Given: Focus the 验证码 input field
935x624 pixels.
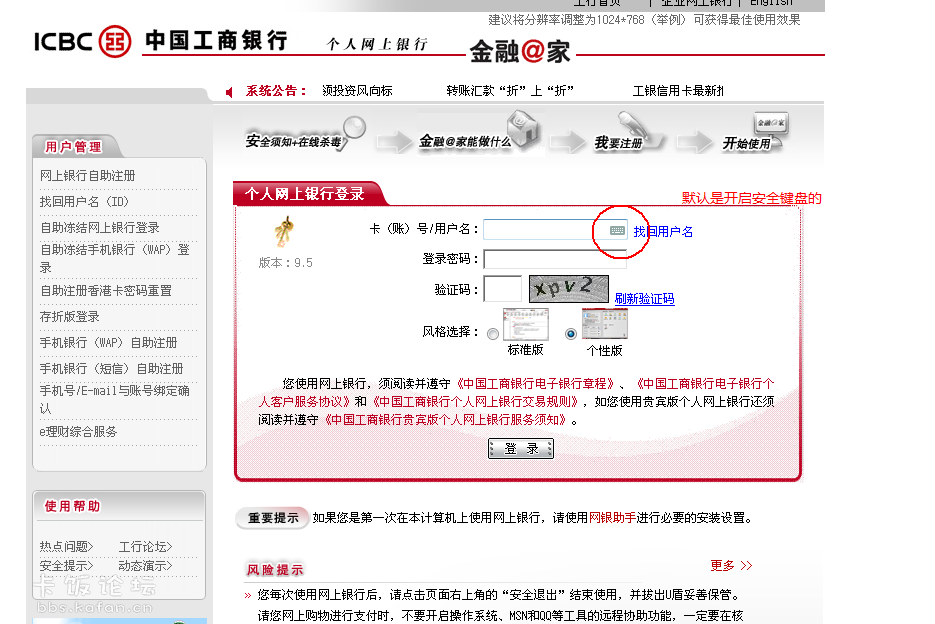Looking at the screenshot, I should (x=503, y=289).
